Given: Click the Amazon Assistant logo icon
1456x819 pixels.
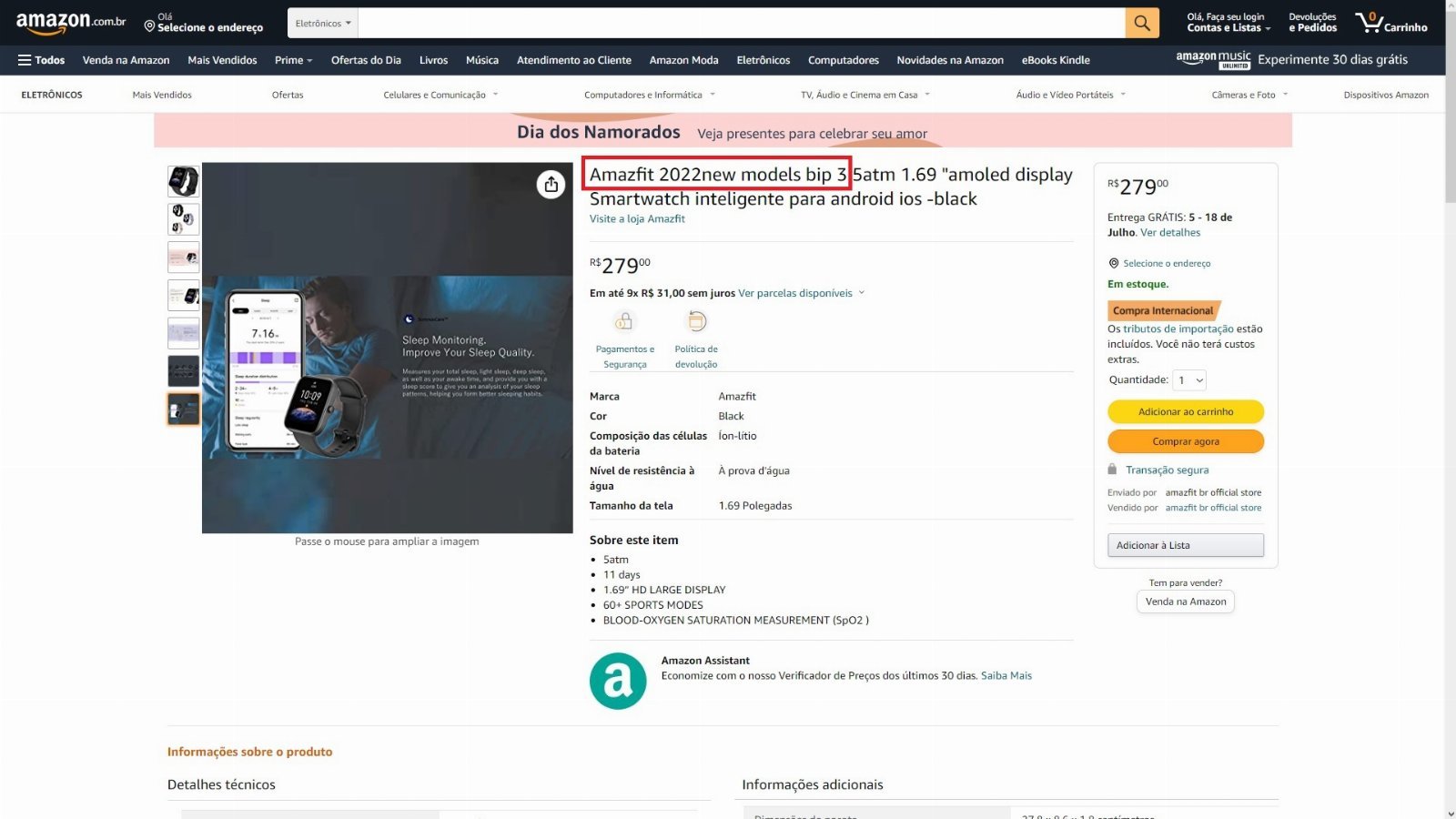Looking at the screenshot, I should pyautogui.click(x=618, y=681).
